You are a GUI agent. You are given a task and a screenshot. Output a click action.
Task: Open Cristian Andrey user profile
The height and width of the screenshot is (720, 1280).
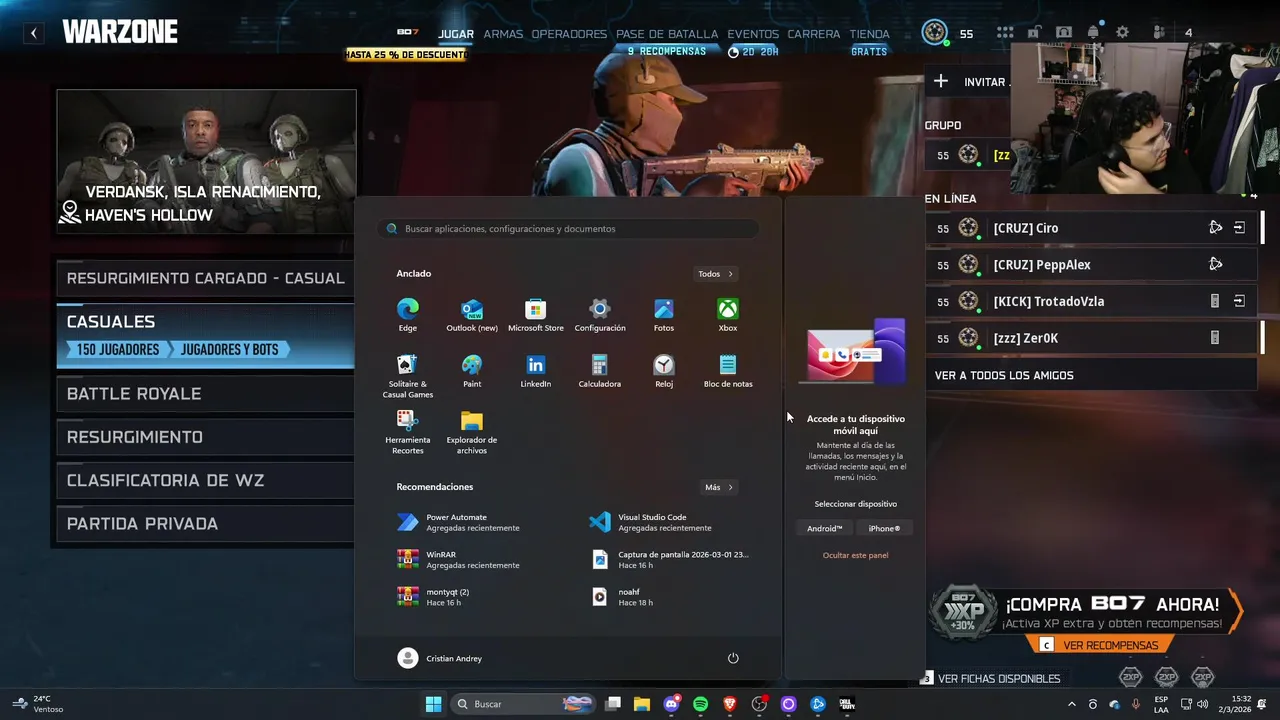[x=440, y=658]
